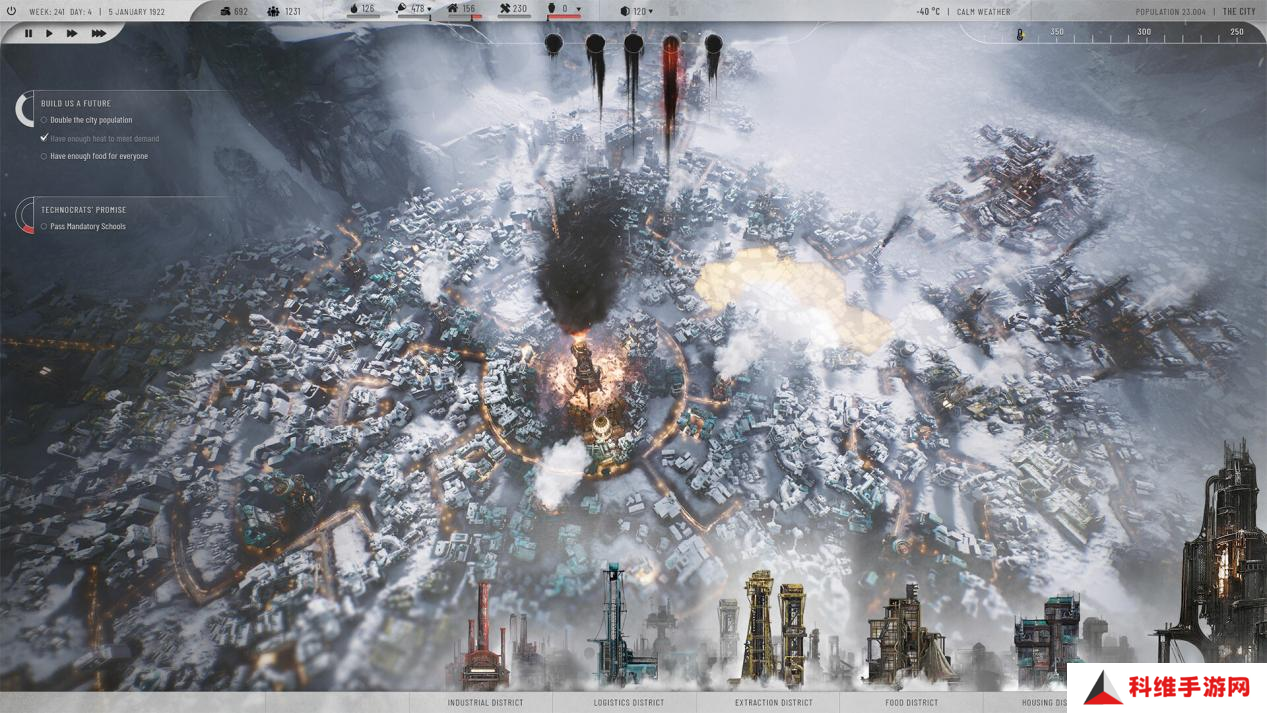Click the POPULATION 23,004 label

[x=1170, y=12]
